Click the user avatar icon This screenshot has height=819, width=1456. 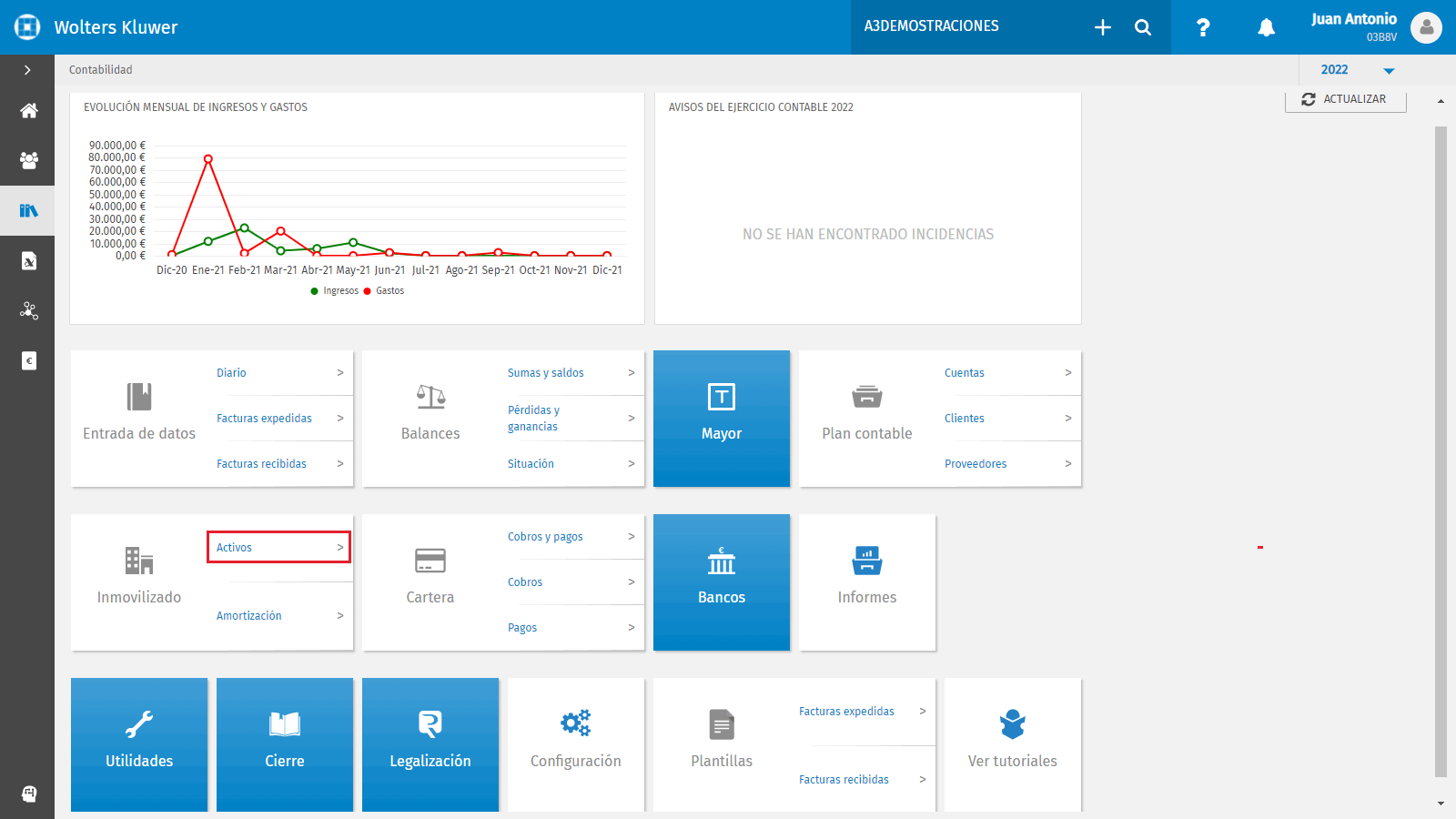tap(1426, 27)
